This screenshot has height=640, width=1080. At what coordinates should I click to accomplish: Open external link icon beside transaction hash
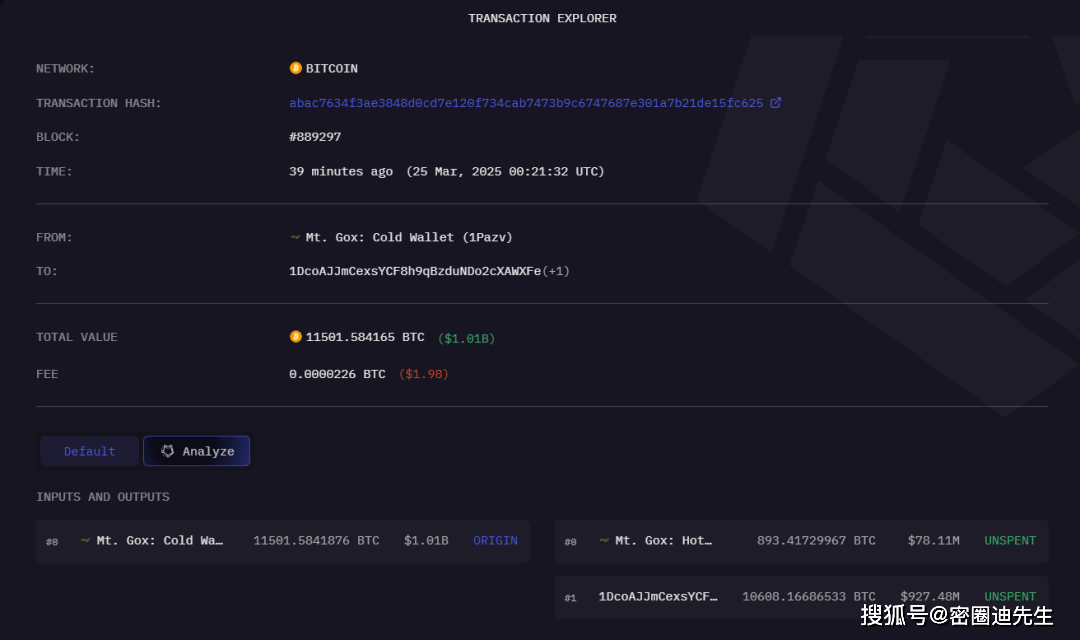point(776,103)
